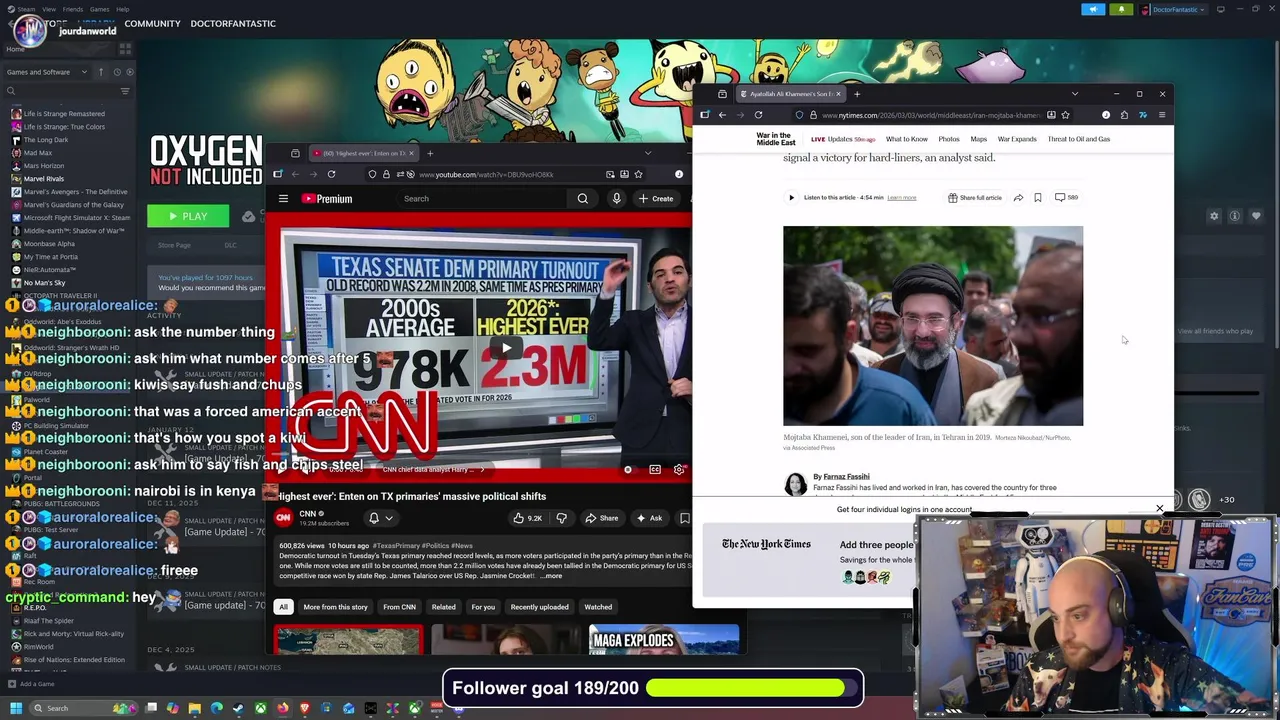This screenshot has height=720, width=1280.
Task: Open Windows Start button
Action: 16,708
